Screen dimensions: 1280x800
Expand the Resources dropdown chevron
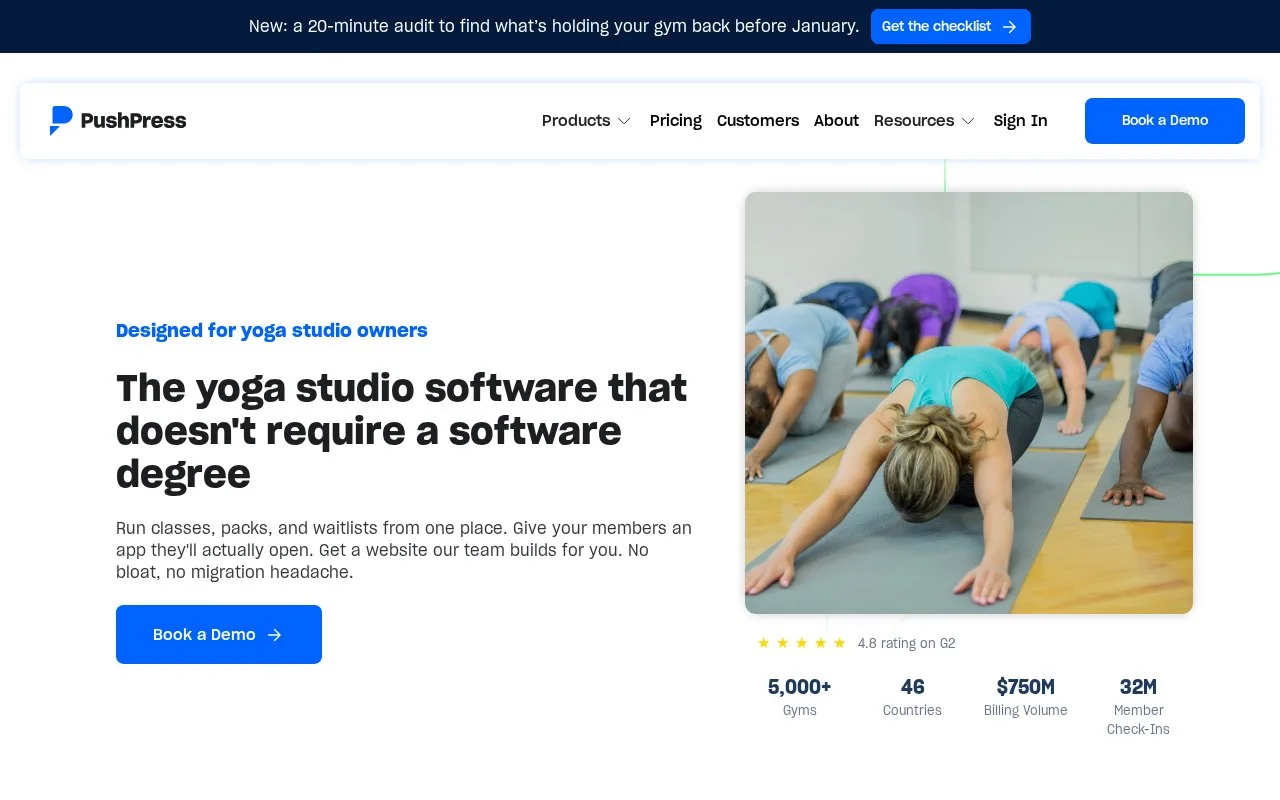(x=968, y=121)
